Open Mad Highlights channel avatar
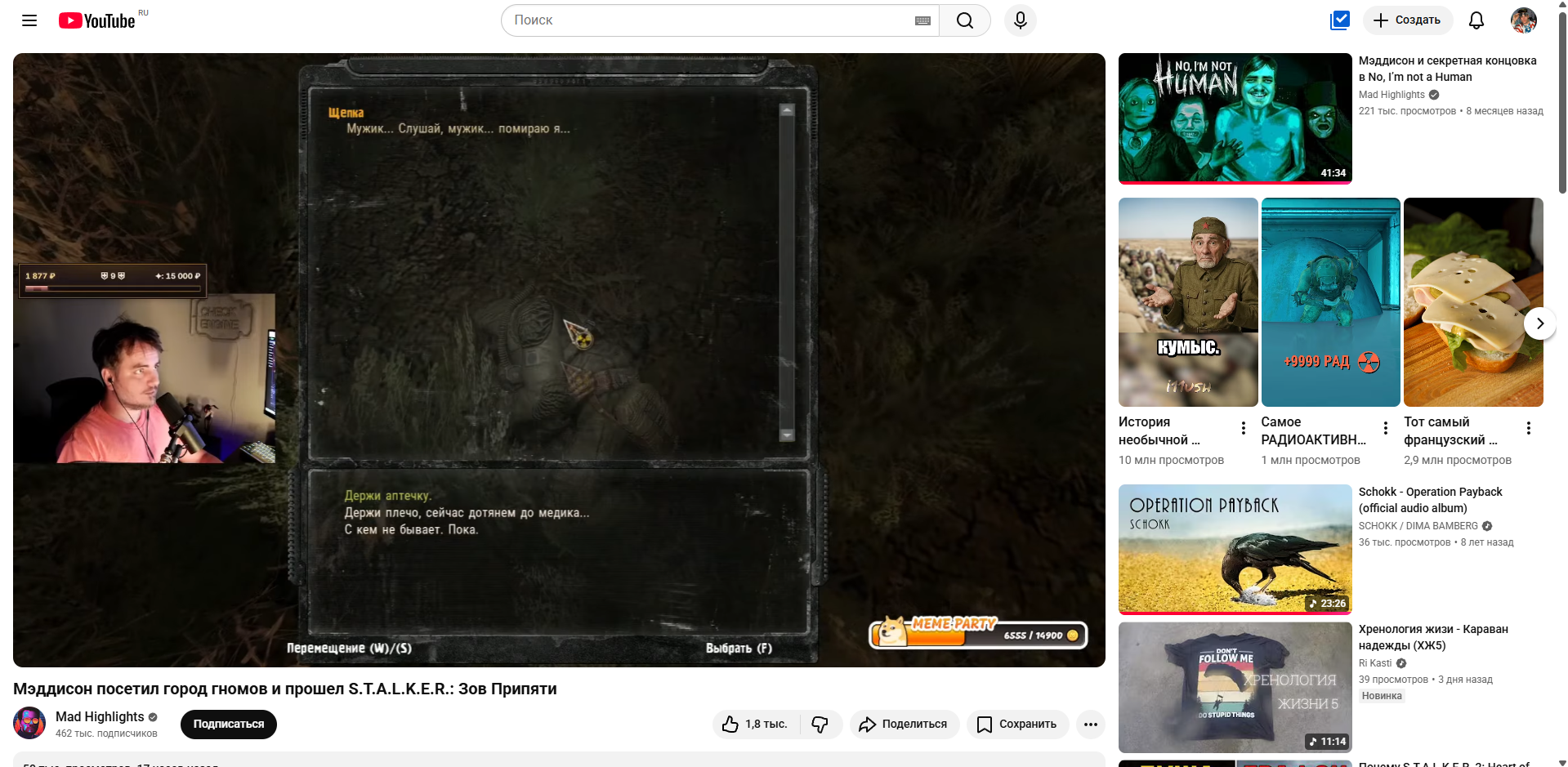 point(29,723)
